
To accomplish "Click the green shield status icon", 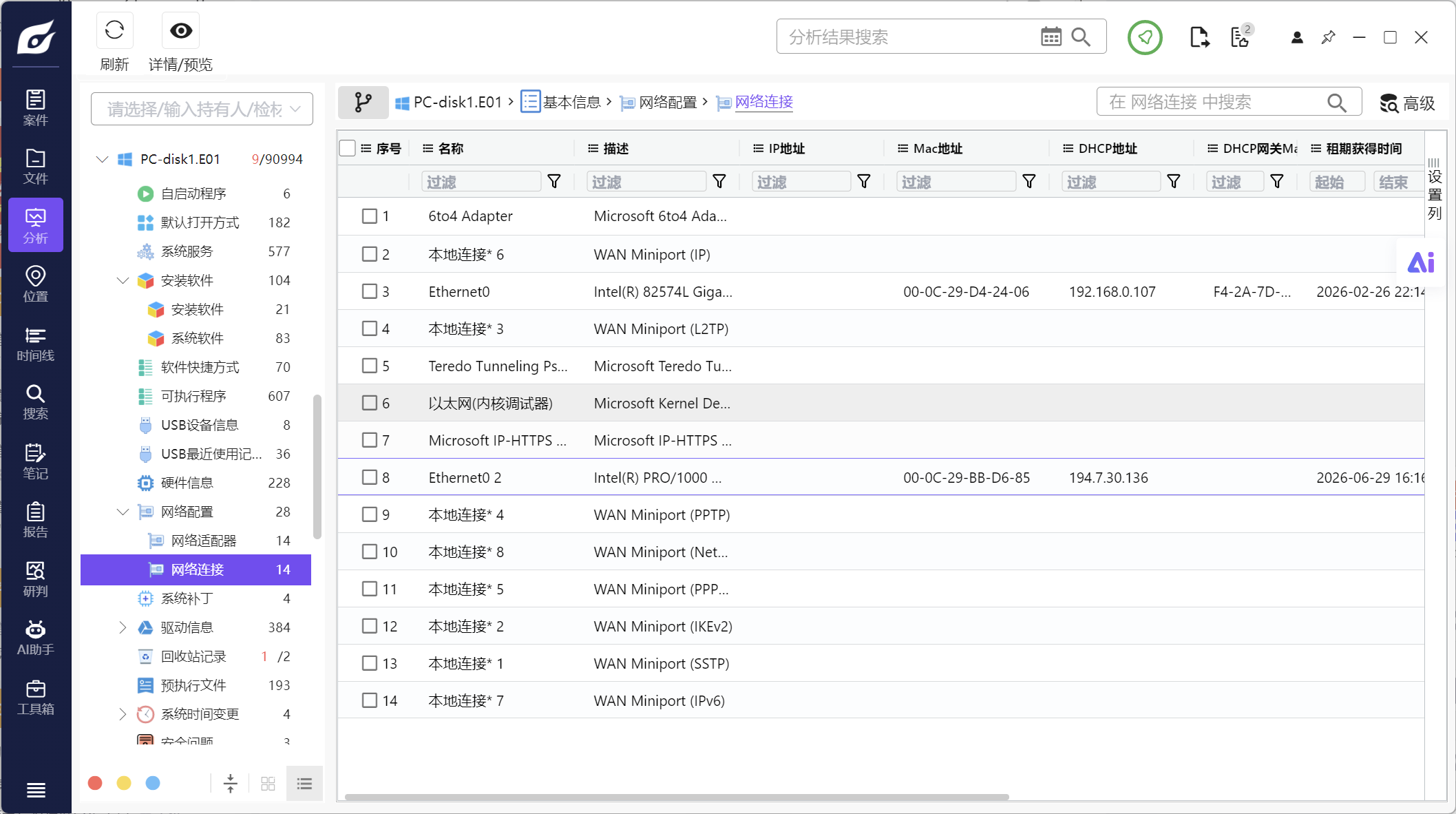I will [1145, 37].
